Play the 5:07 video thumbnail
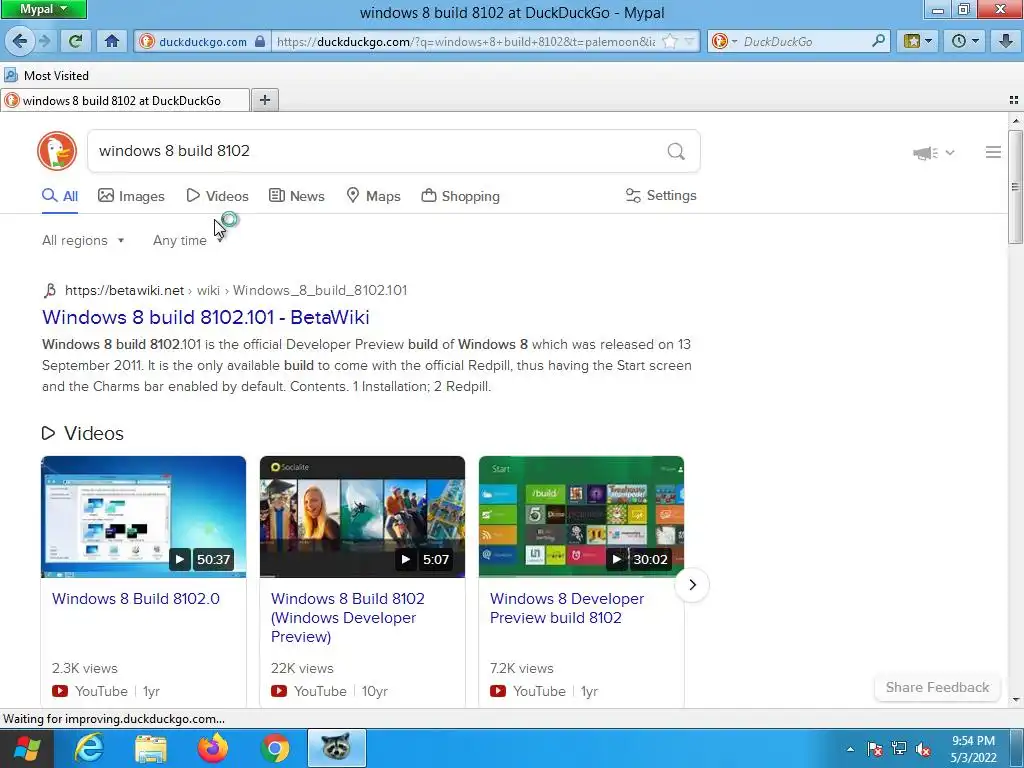Image resolution: width=1024 pixels, height=768 pixels. tap(362, 517)
